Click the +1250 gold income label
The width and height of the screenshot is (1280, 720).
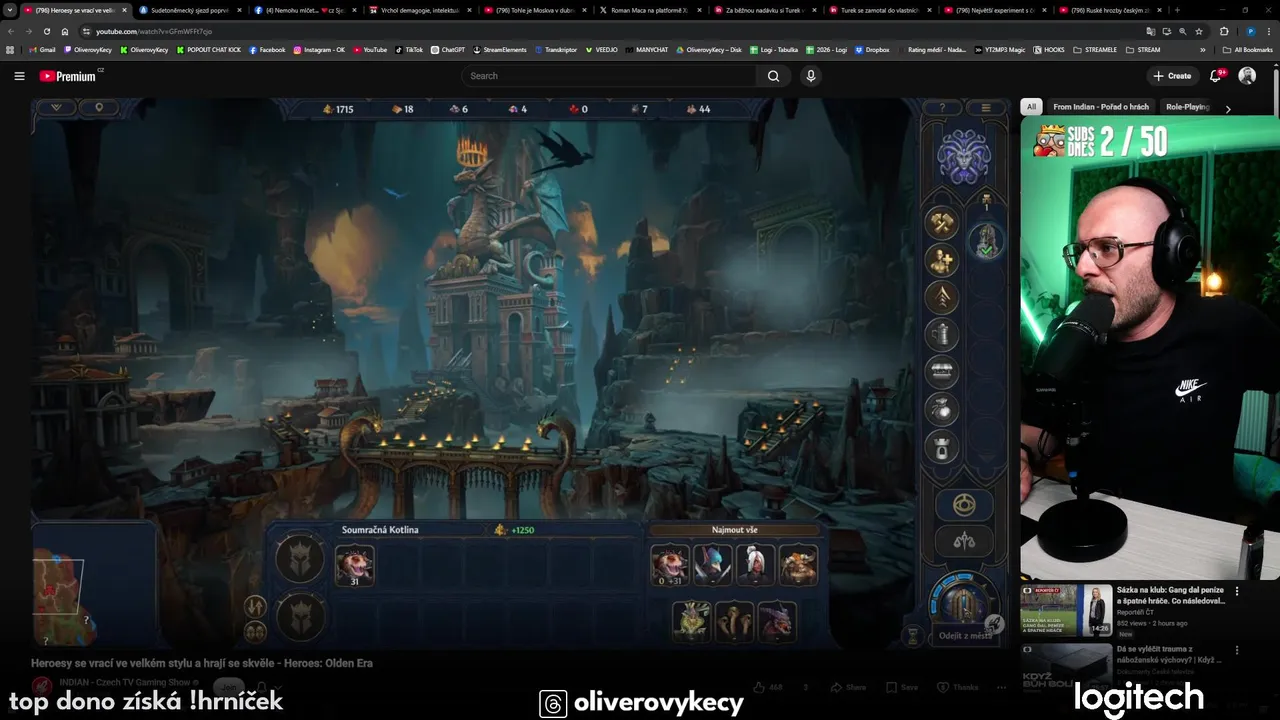(515, 530)
